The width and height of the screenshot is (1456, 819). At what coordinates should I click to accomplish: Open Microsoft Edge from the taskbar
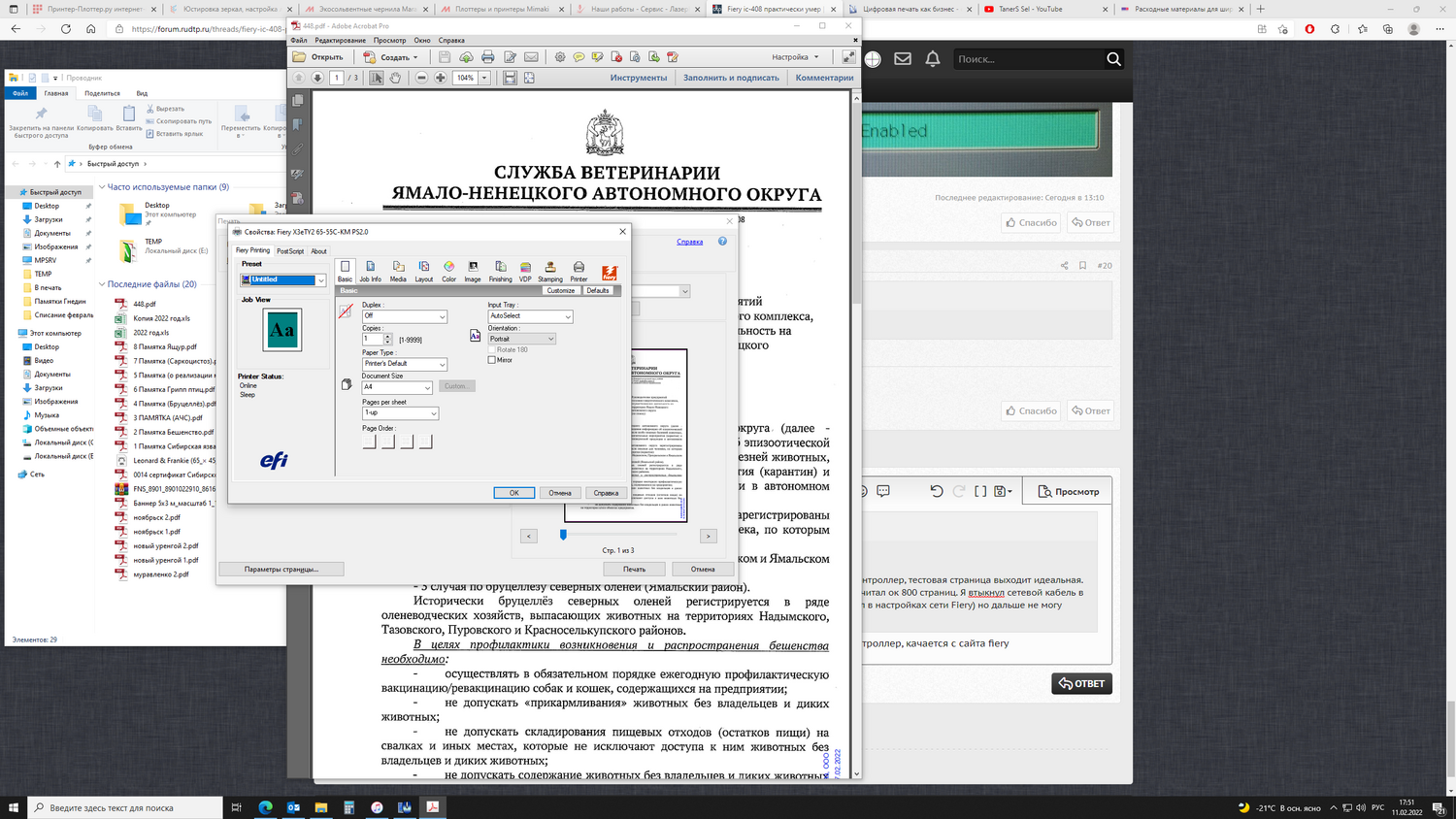click(x=265, y=806)
